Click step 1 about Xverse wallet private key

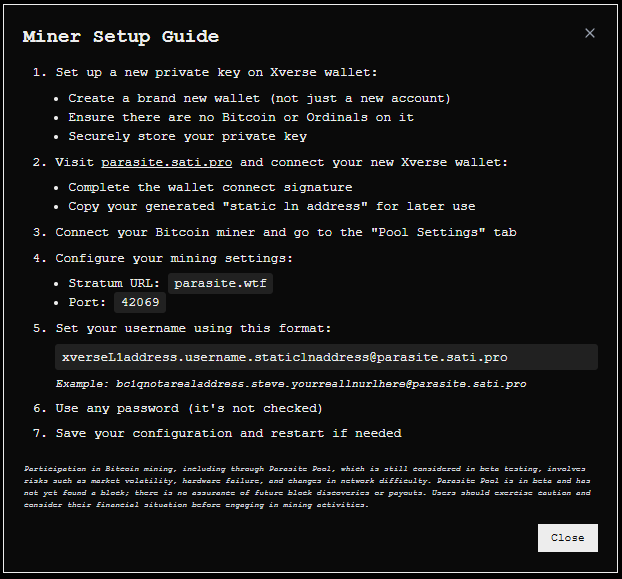click(x=216, y=73)
